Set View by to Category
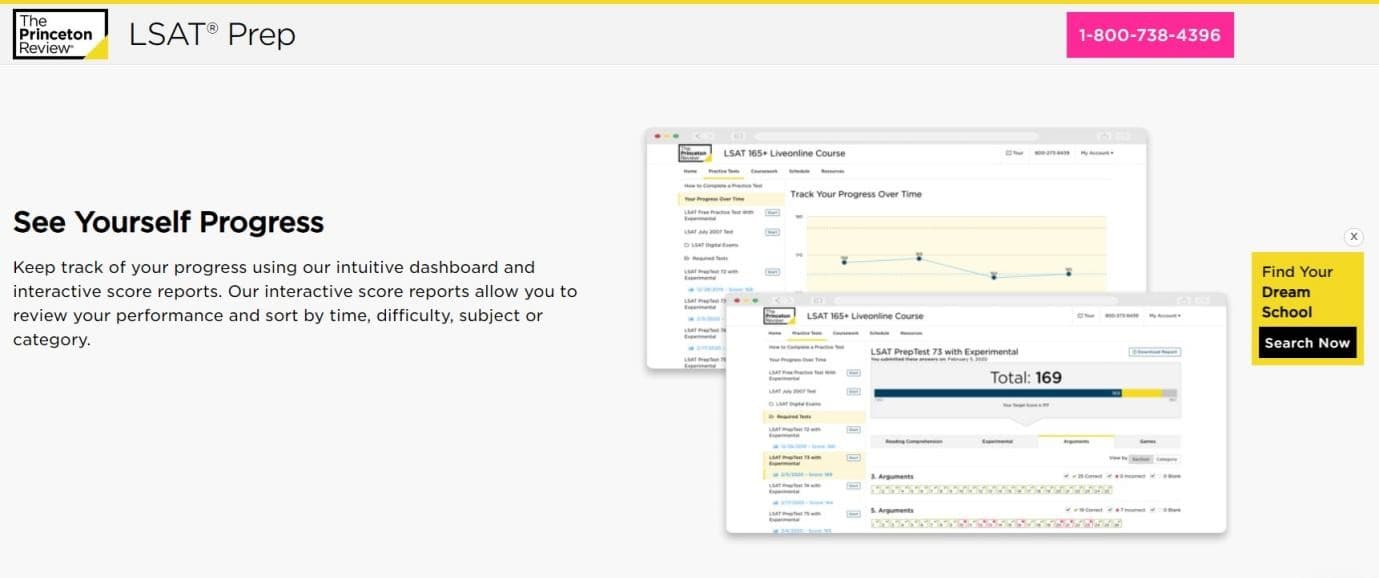This screenshot has height=578, width=1379. [1167, 459]
